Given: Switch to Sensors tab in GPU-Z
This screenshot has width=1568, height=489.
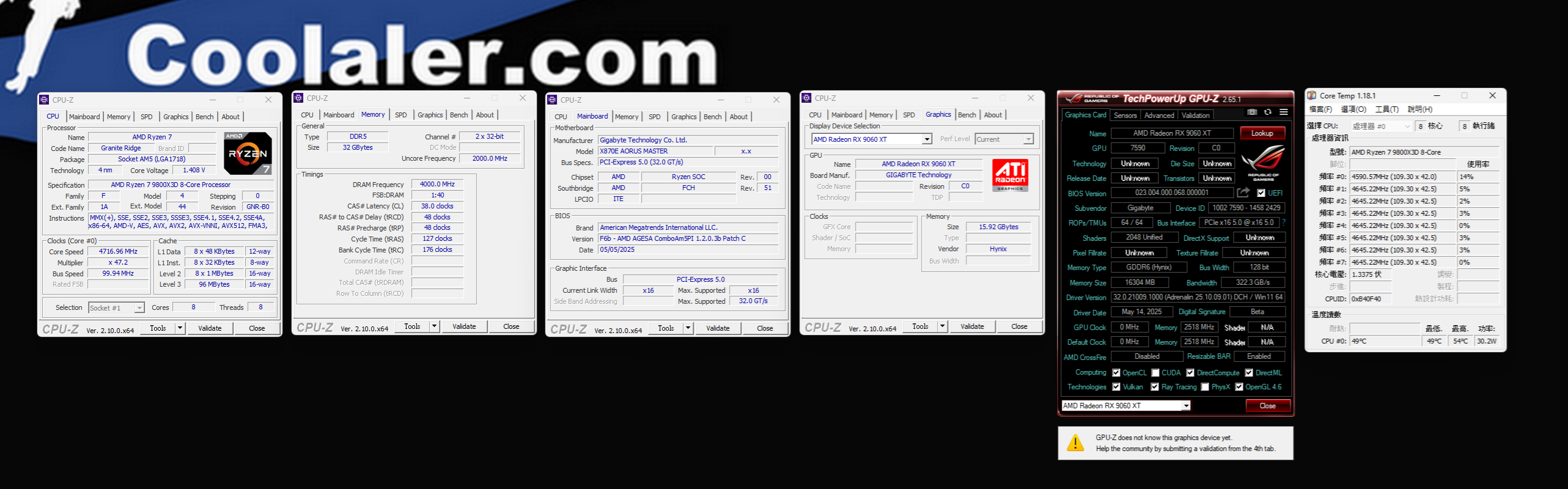Looking at the screenshot, I should point(1125,115).
